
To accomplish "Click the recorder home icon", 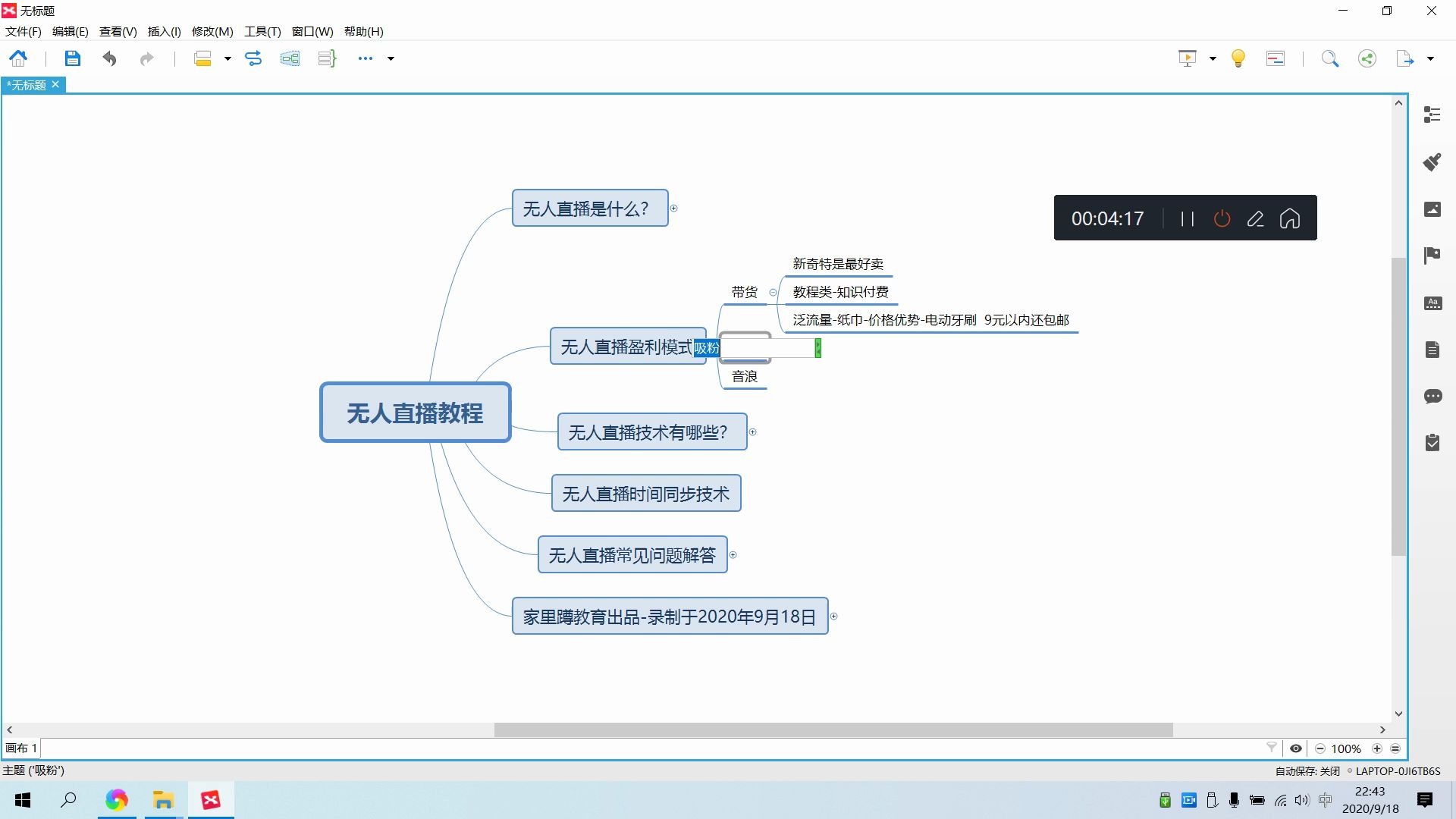I will click(x=1290, y=218).
